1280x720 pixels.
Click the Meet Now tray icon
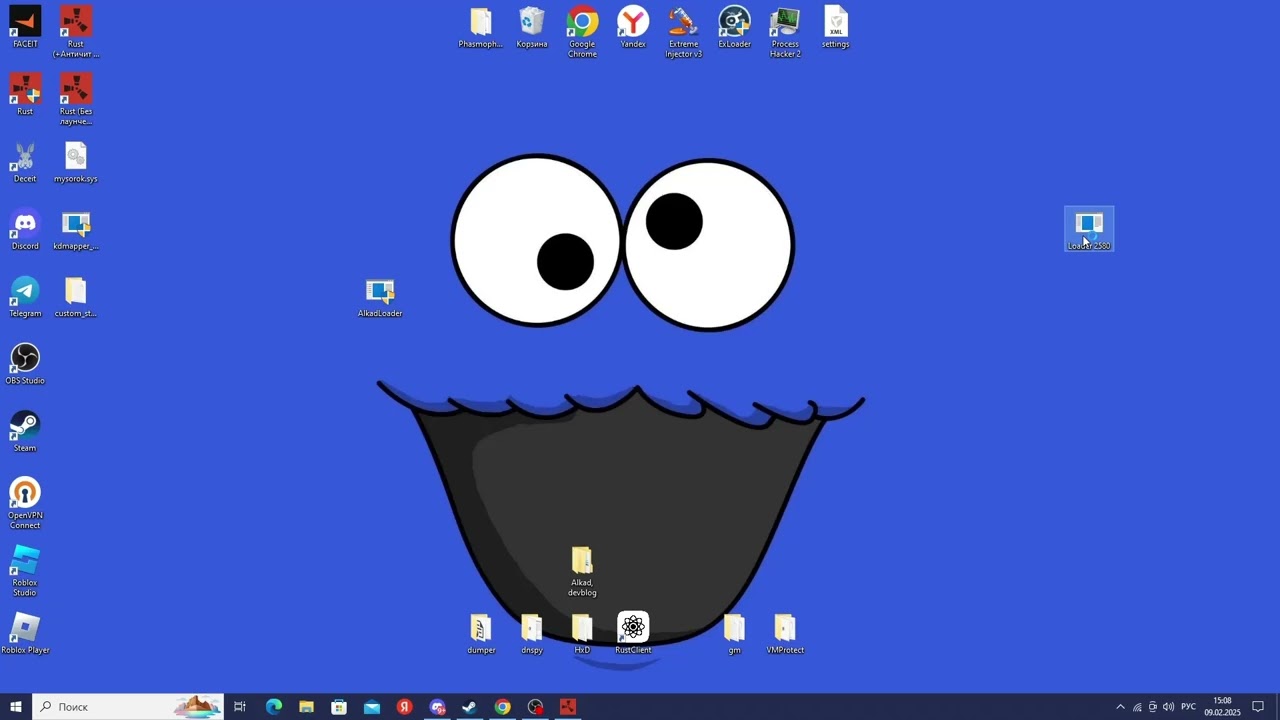click(1153, 707)
